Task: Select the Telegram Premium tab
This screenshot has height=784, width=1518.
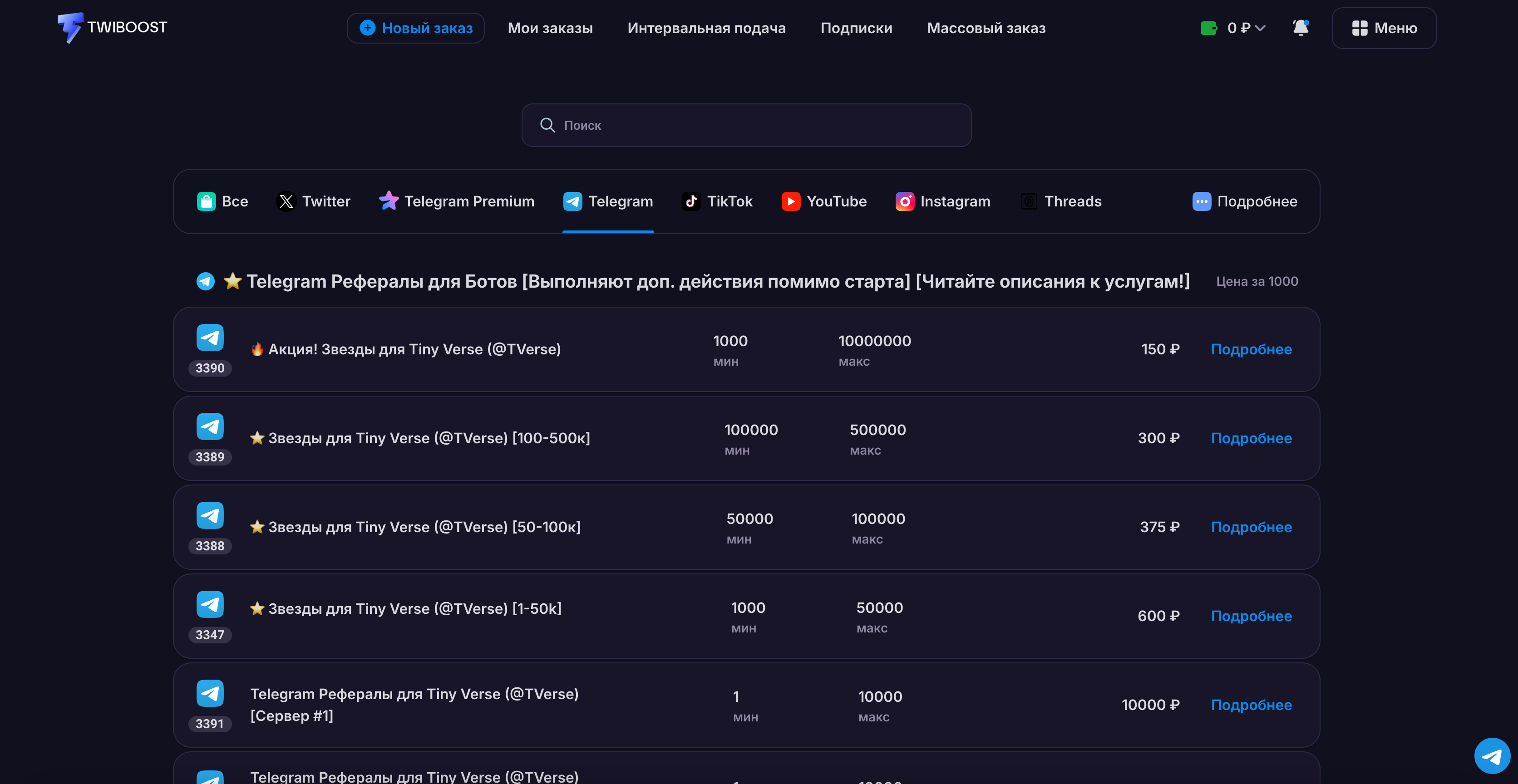Action: click(457, 201)
